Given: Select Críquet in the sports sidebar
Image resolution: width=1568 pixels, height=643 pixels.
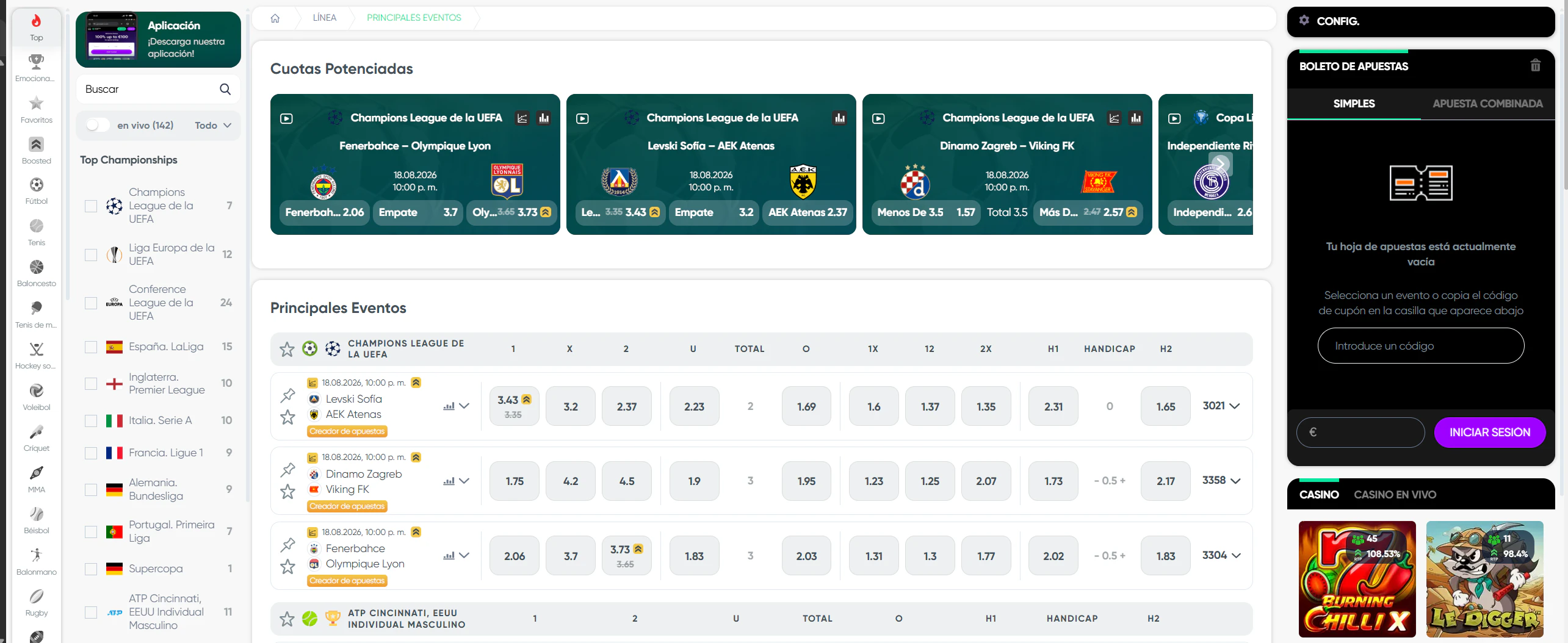Looking at the screenshot, I should (36, 432).
